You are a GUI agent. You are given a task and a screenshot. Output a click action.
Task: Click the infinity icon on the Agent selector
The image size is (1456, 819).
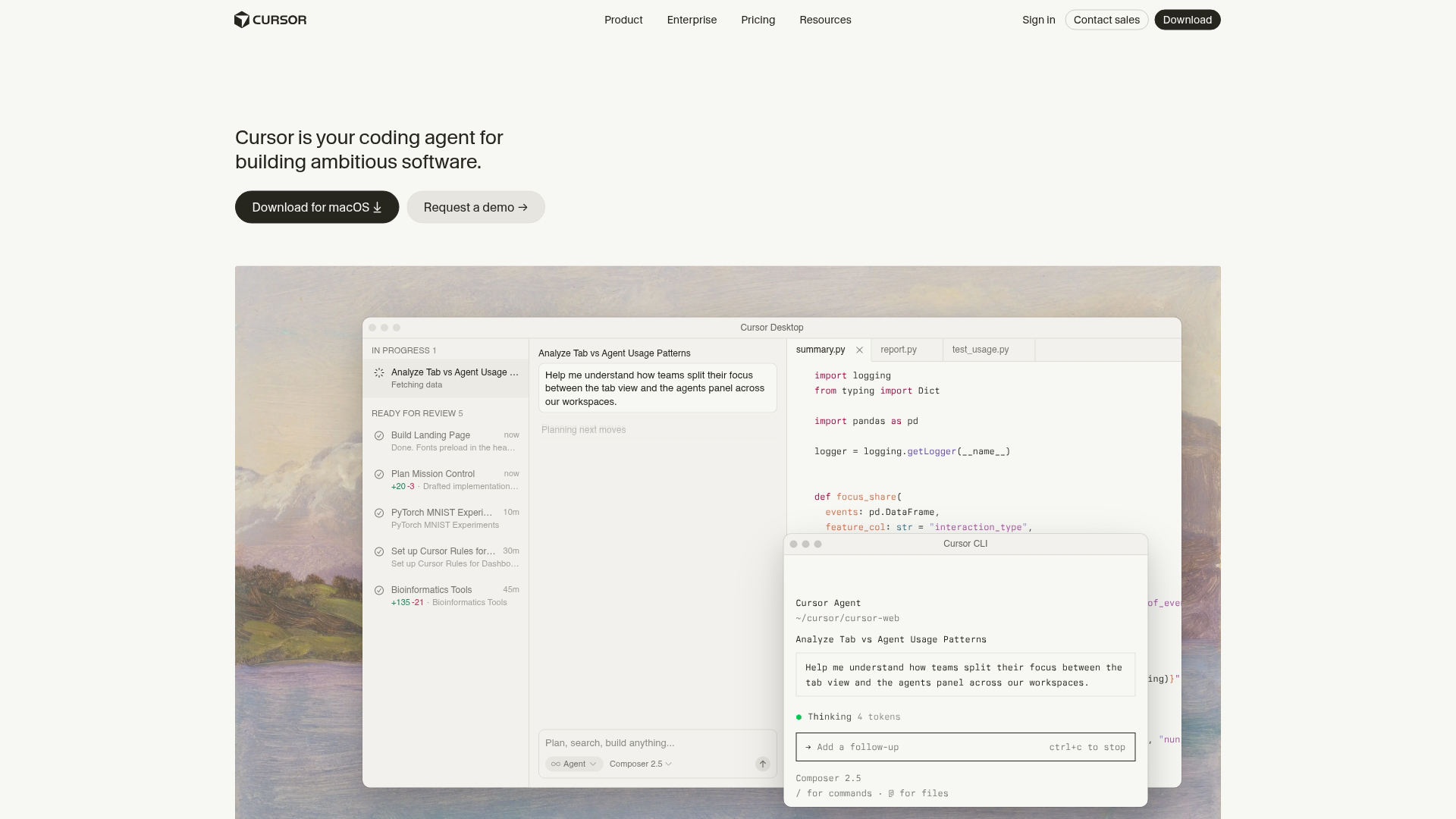(556, 764)
